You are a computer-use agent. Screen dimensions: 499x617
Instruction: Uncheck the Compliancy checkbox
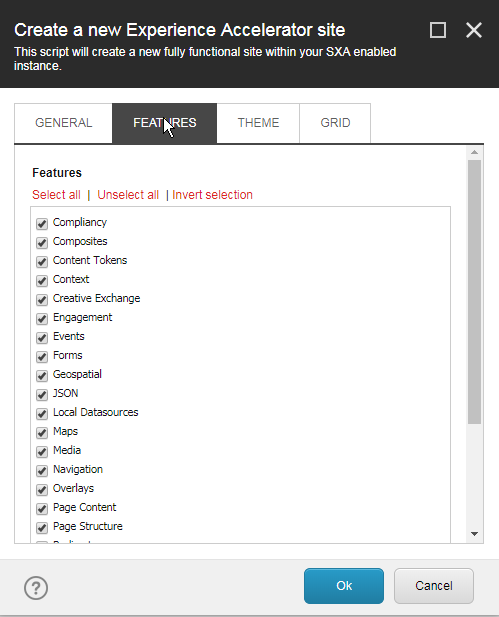42,224
